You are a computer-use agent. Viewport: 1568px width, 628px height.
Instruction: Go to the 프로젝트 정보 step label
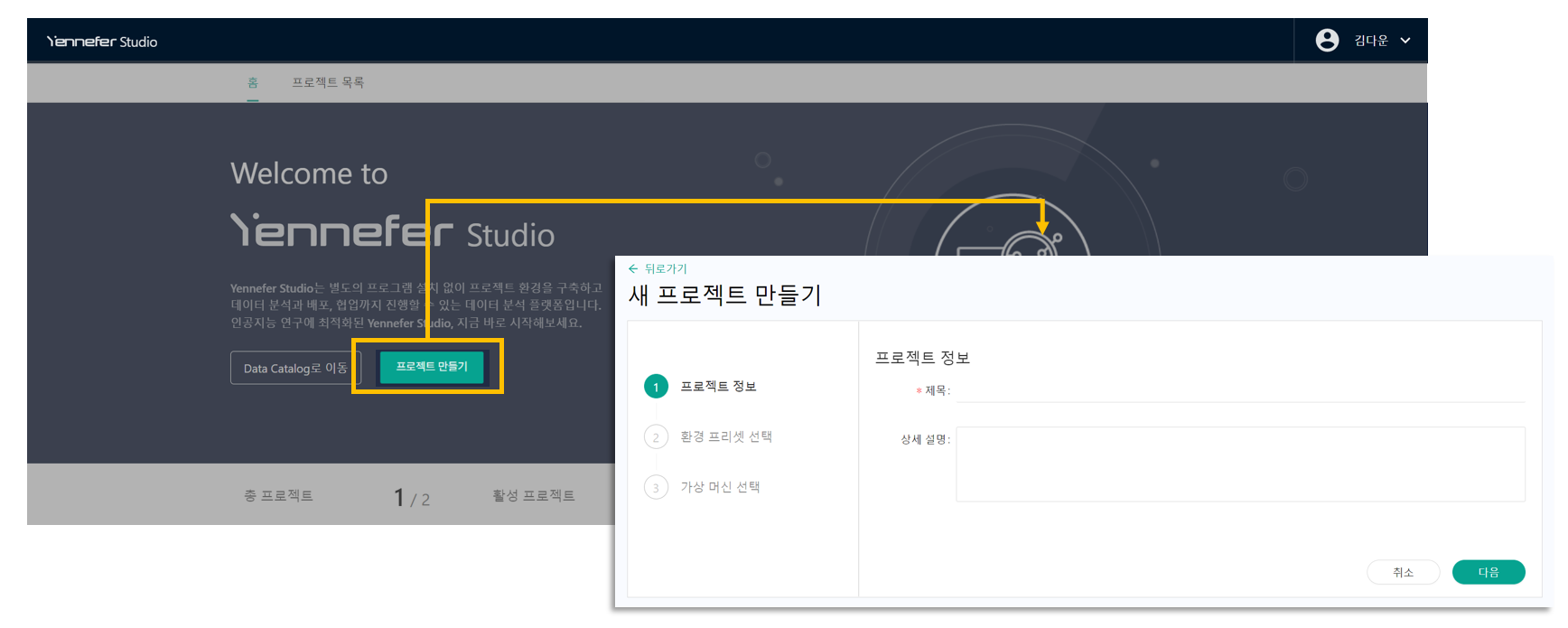[718, 387]
